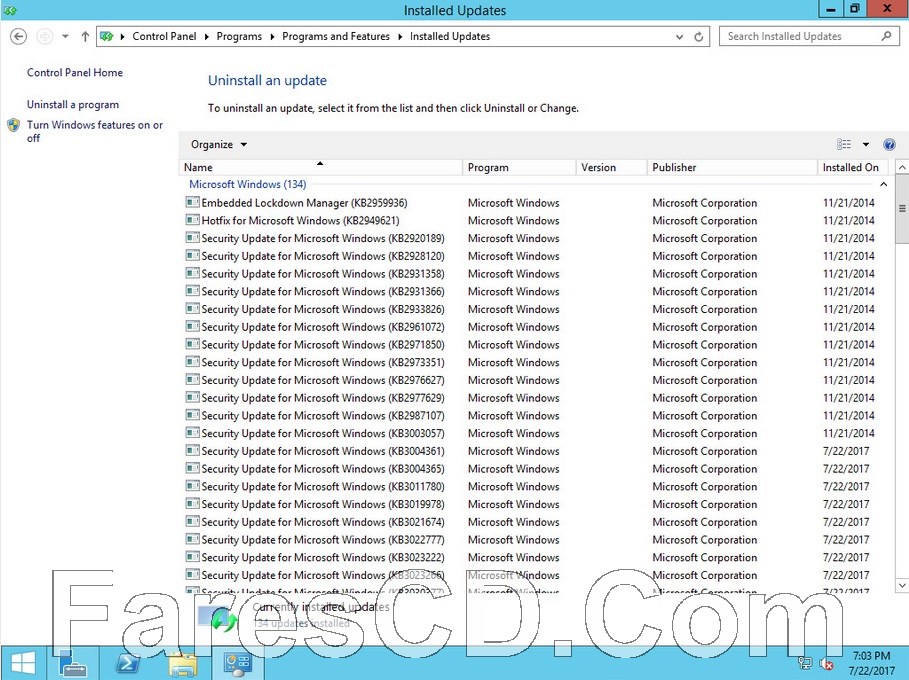Click Microsoft Corporation in the KB2959936 row
This screenshot has height=680, width=909.
point(704,203)
